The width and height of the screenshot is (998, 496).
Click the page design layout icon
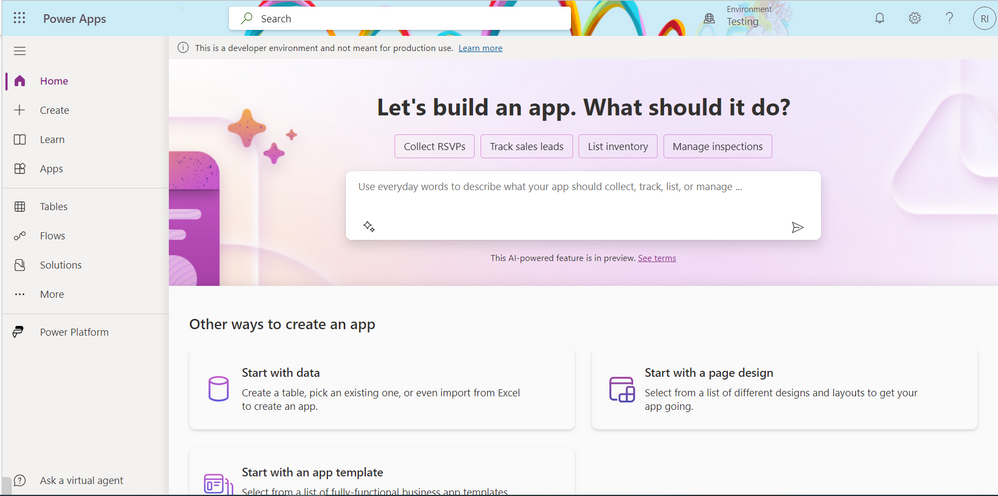(x=622, y=389)
